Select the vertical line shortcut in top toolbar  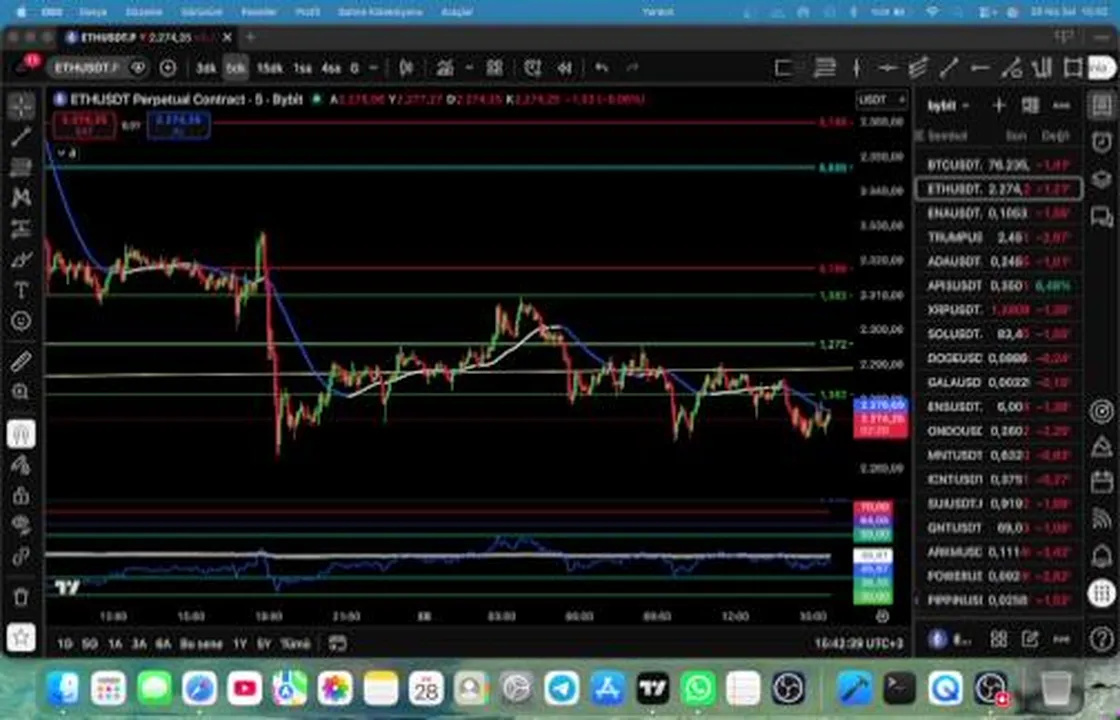click(x=856, y=68)
